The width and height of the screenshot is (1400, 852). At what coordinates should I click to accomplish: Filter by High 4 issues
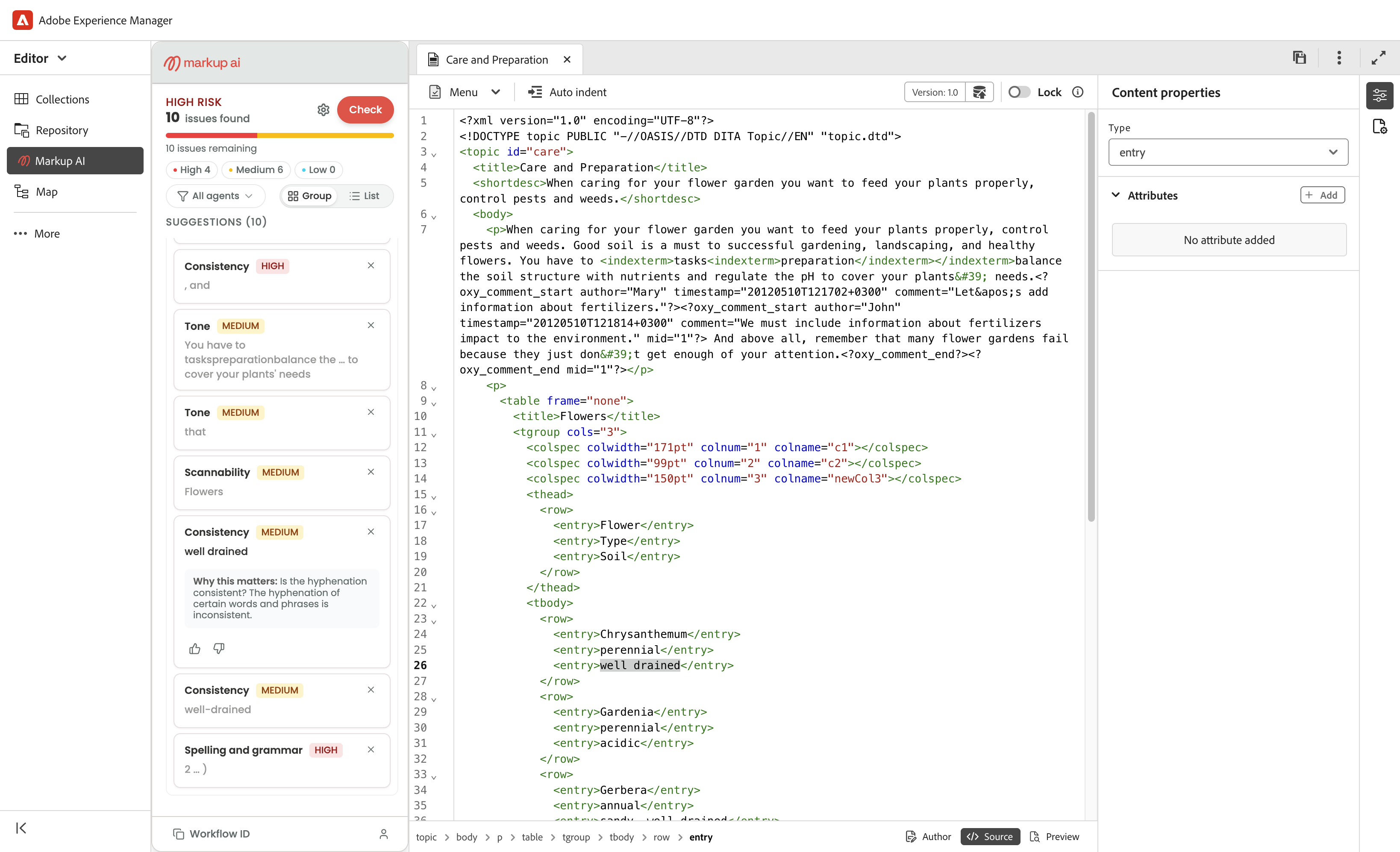click(x=191, y=169)
